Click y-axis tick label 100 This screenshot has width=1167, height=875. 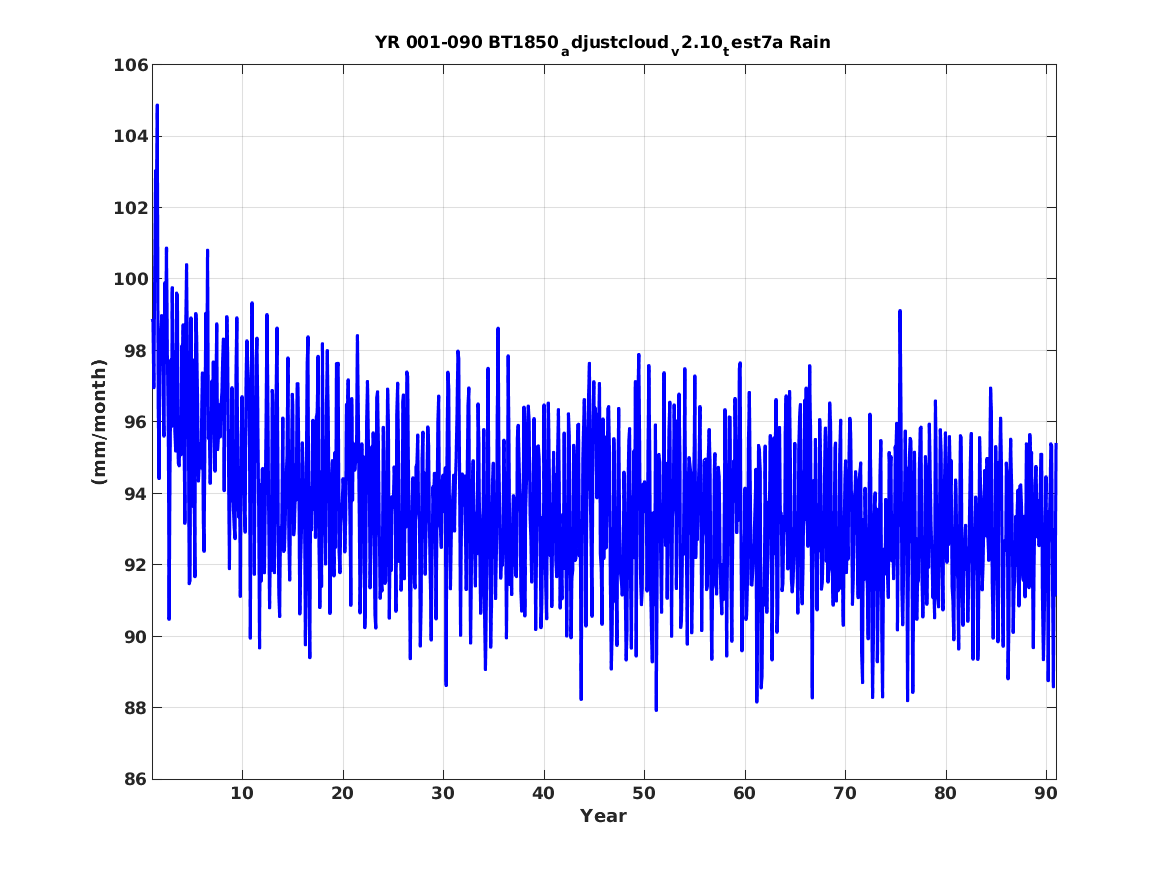[131, 279]
